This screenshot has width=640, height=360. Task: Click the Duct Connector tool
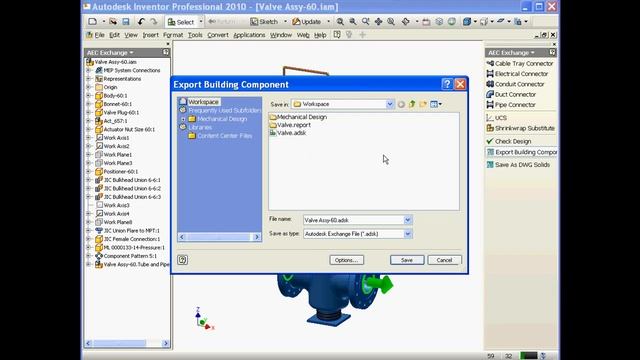point(511,94)
